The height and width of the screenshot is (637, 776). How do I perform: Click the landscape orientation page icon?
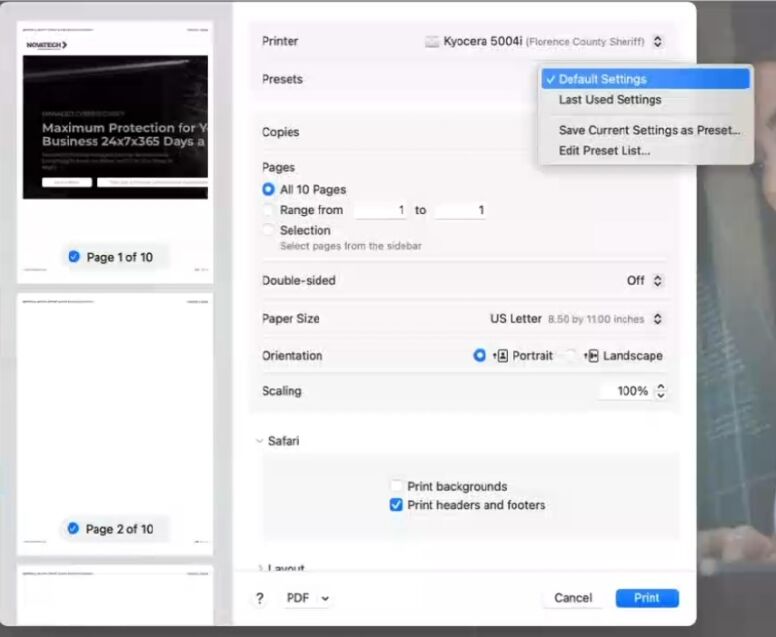pos(592,356)
